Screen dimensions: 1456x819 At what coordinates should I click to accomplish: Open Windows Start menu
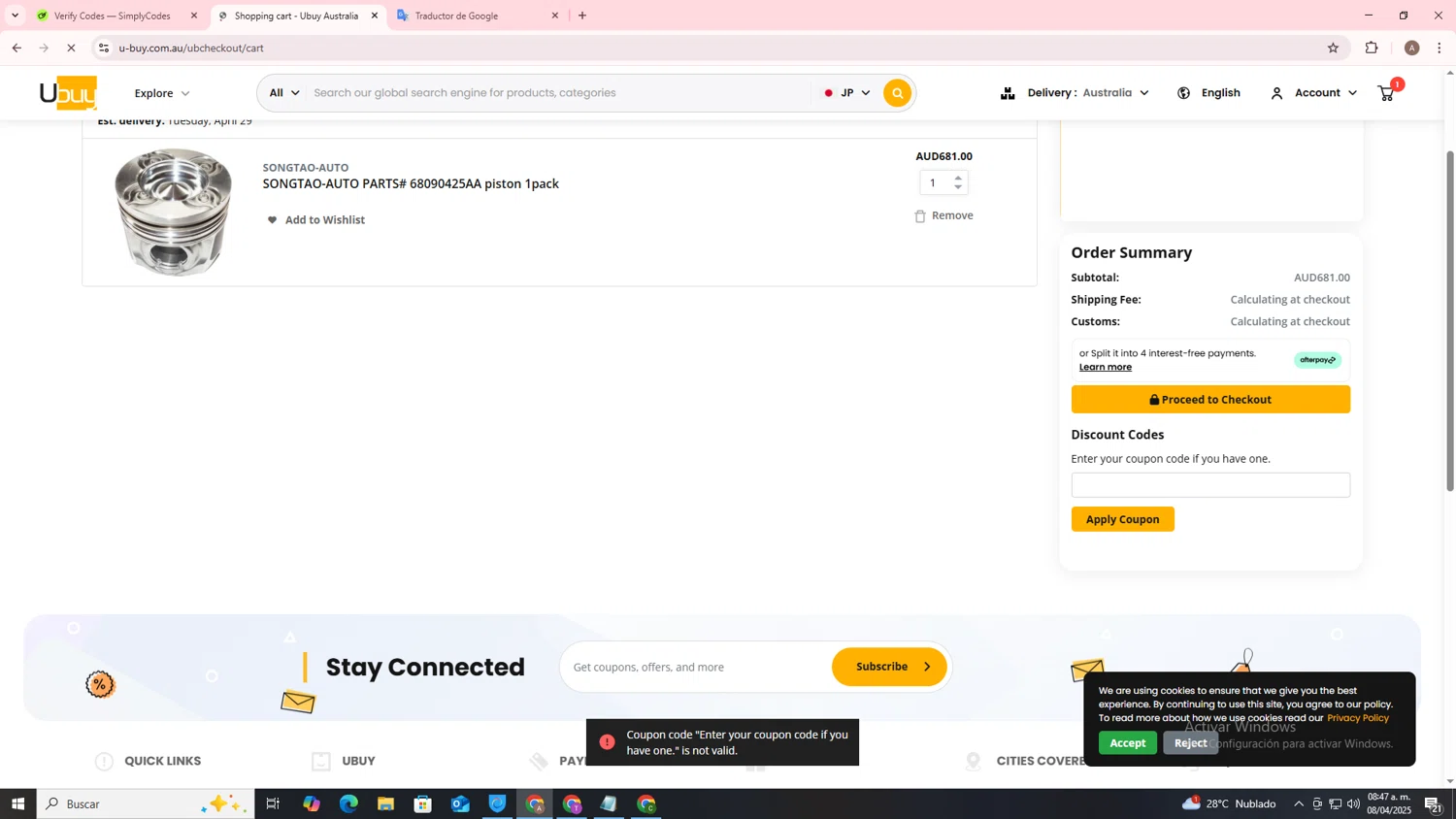[x=17, y=803]
